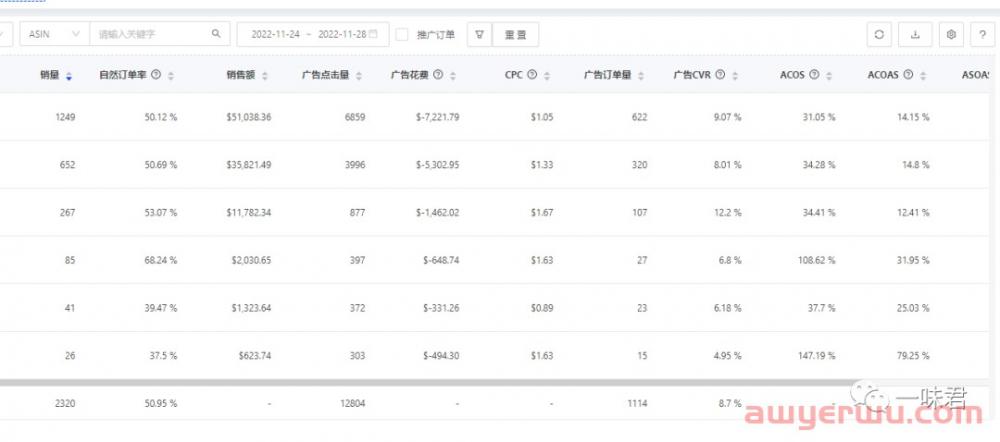
Task: Click the 重置 reset button
Action: pyautogui.click(x=515, y=34)
